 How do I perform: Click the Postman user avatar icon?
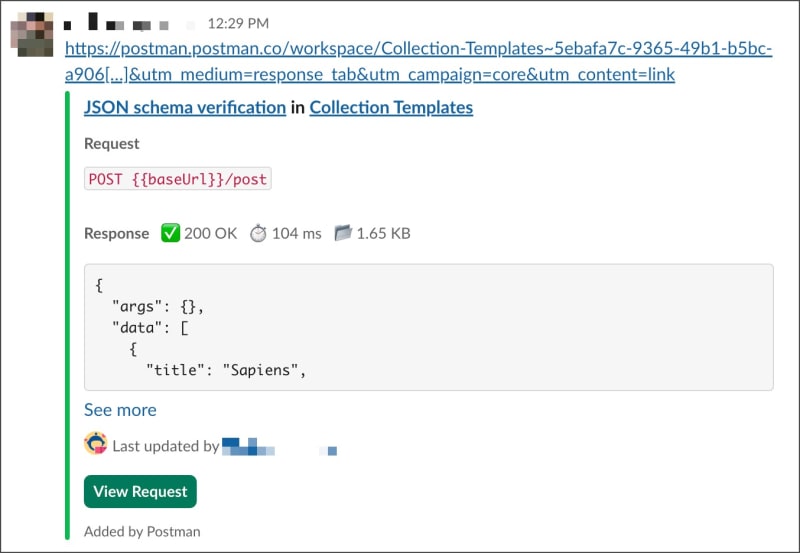95,443
